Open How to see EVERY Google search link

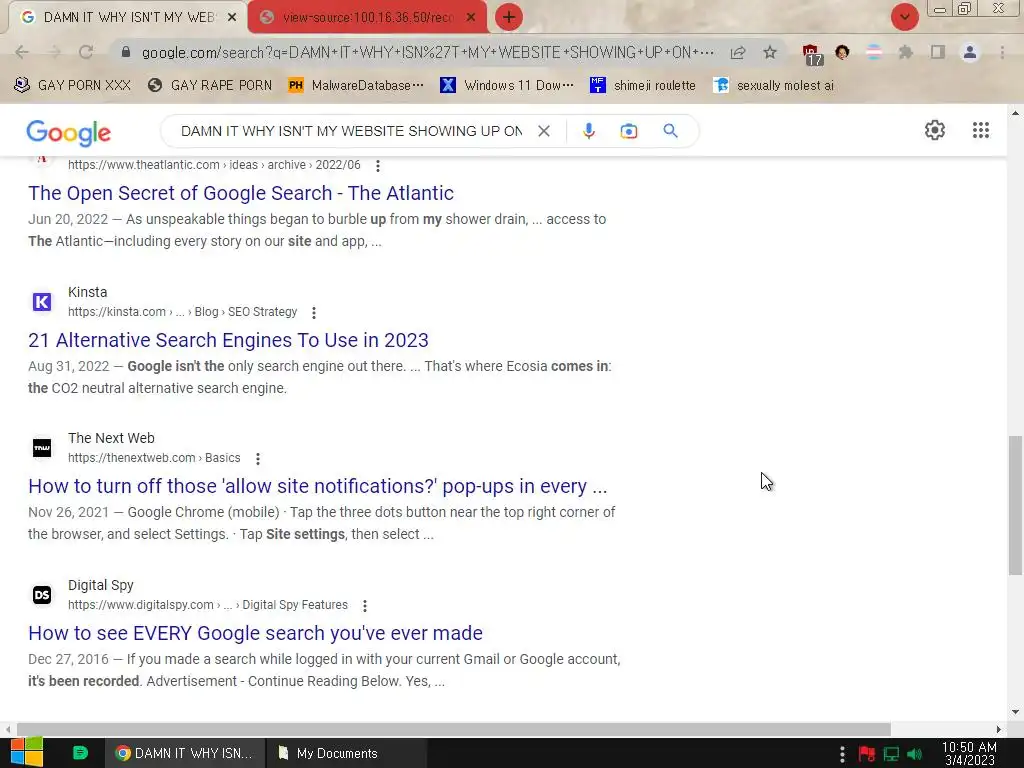pos(255,633)
